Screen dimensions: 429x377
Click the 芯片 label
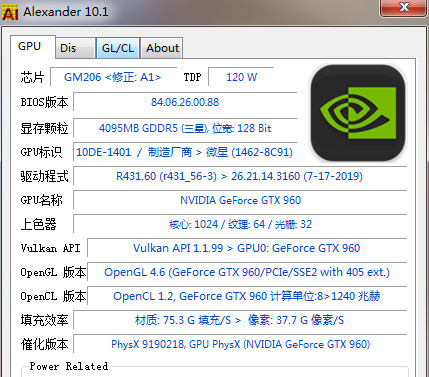click(x=32, y=77)
